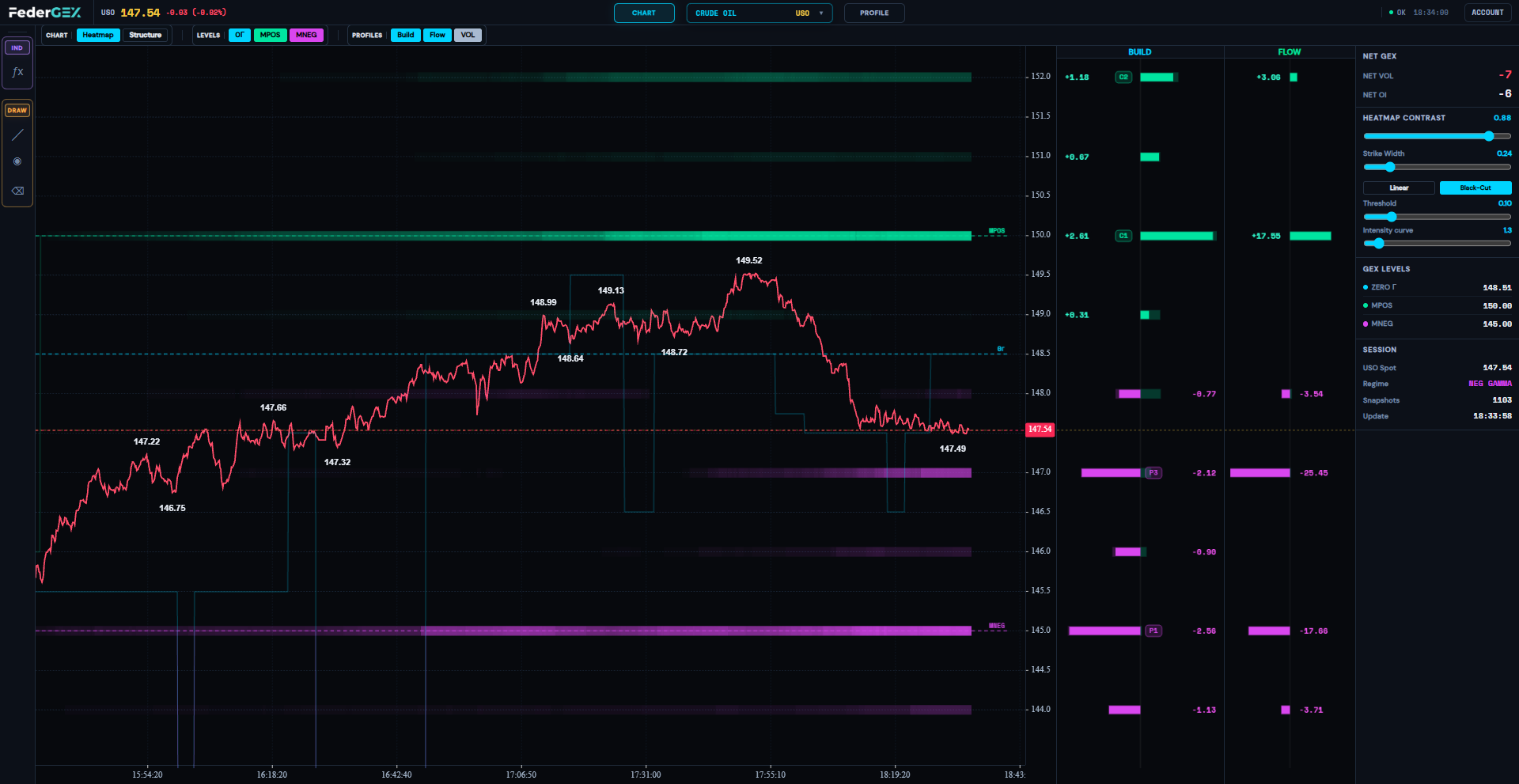Click the 147.54 current price tag
Viewport: 1519px width, 784px height.
1040,430
